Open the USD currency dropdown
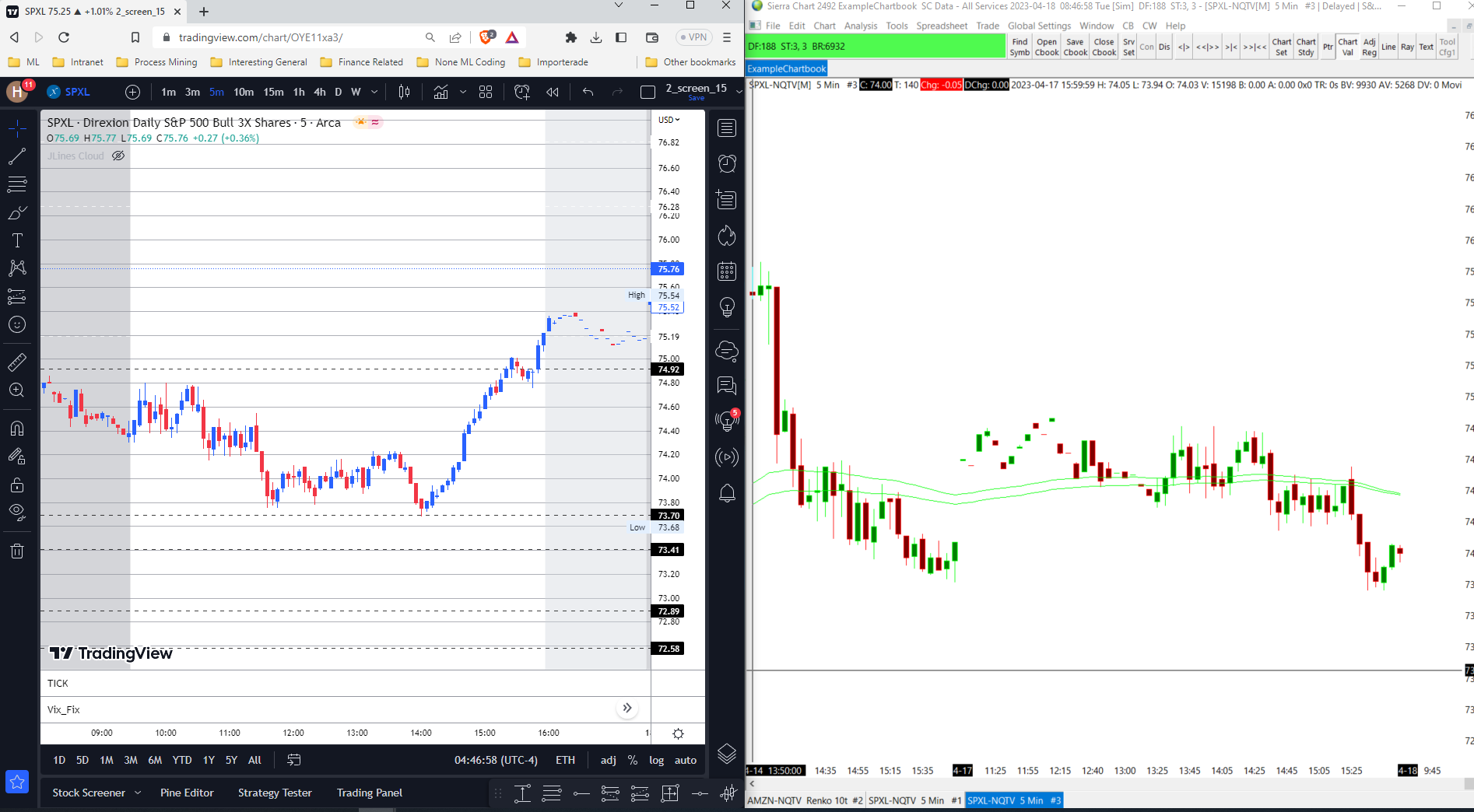The height and width of the screenshot is (812, 1474). point(669,120)
